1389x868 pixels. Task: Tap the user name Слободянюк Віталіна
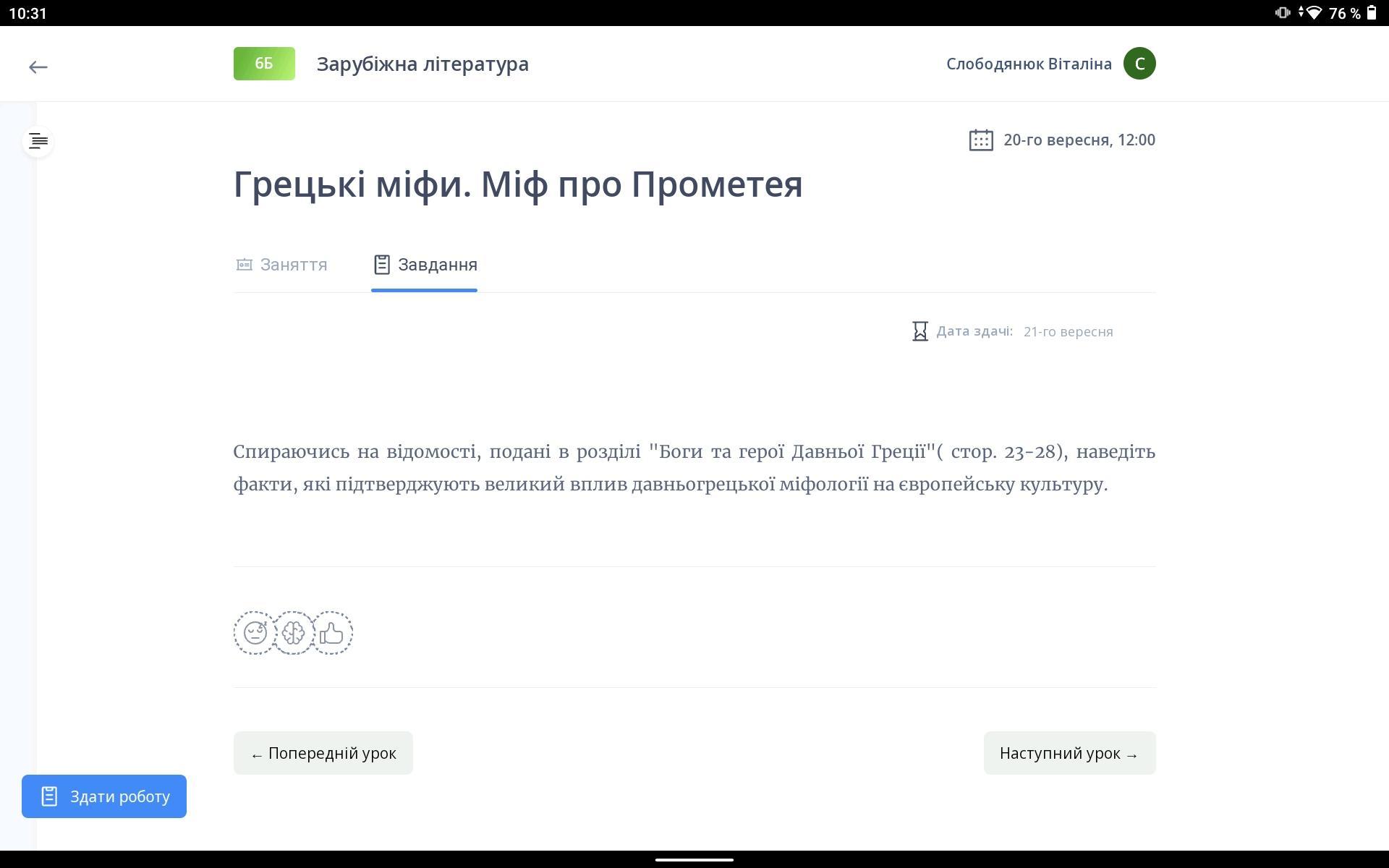pyautogui.click(x=1028, y=64)
